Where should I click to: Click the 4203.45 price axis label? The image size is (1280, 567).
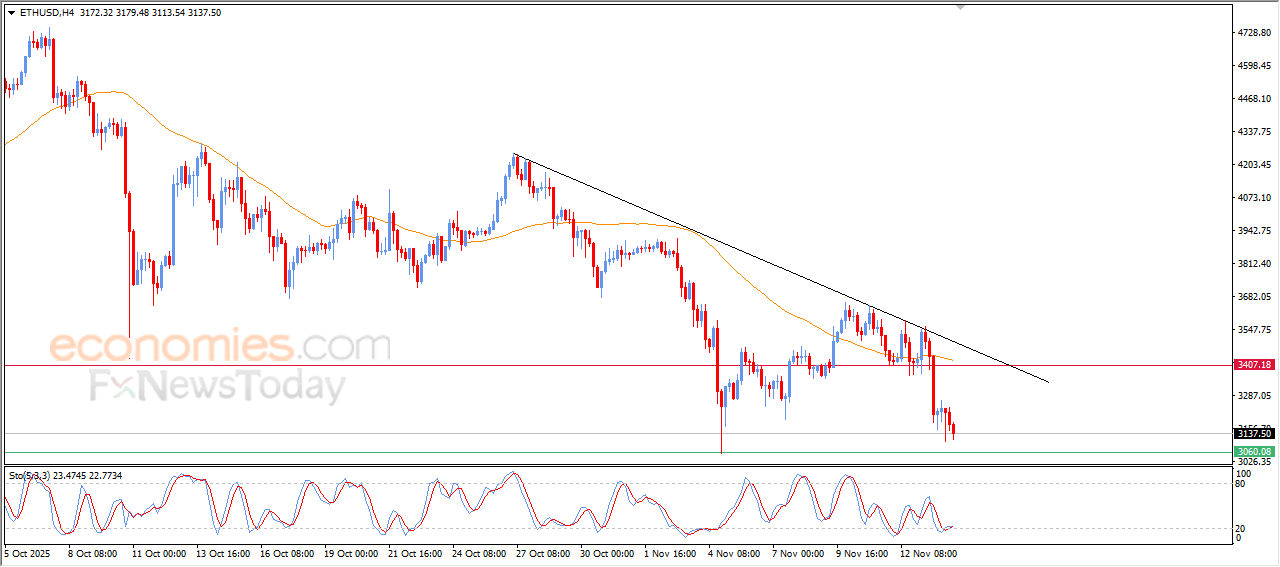pyautogui.click(x=1254, y=165)
